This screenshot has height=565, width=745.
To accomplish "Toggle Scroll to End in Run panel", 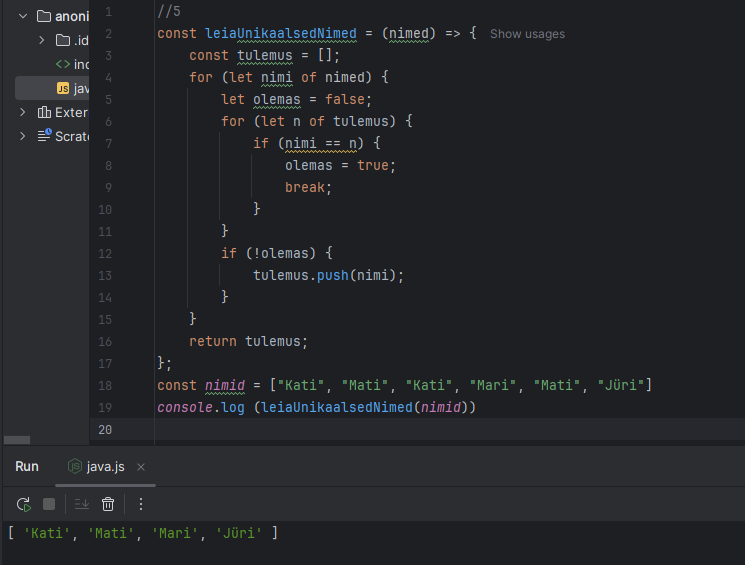I will pos(82,504).
